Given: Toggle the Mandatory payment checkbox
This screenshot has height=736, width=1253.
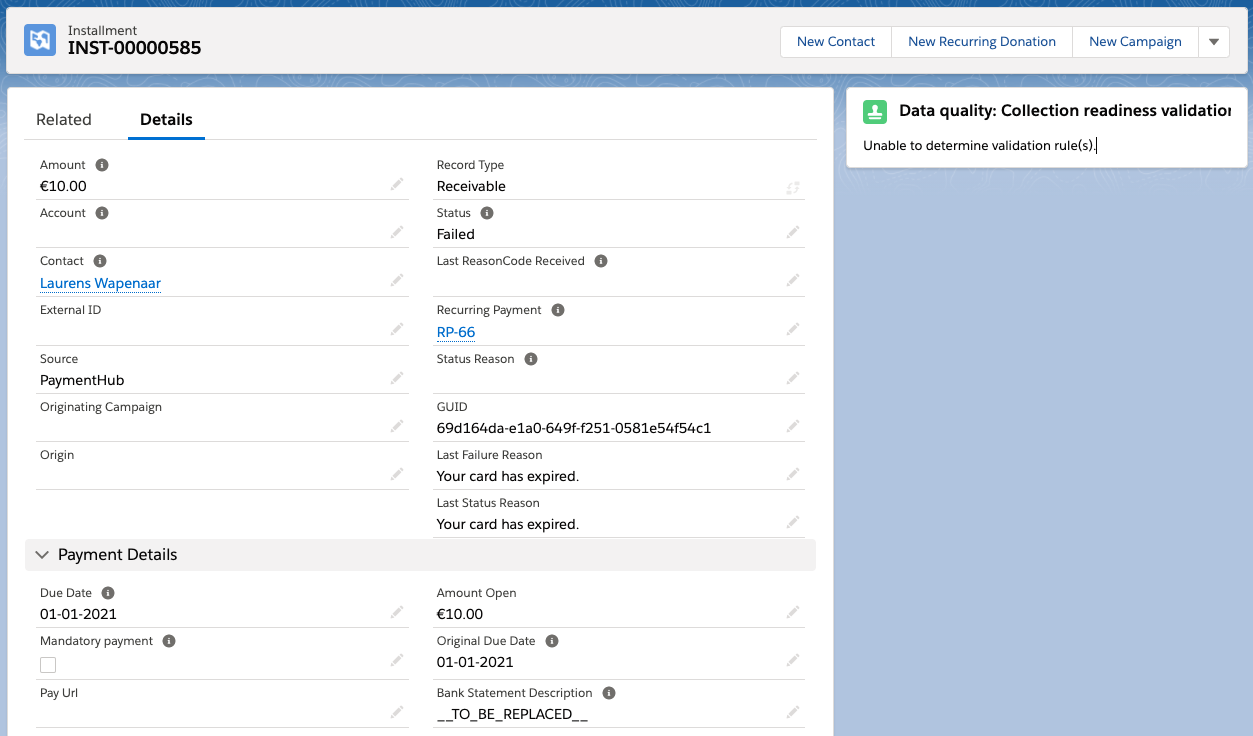Looking at the screenshot, I should point(48,665).
